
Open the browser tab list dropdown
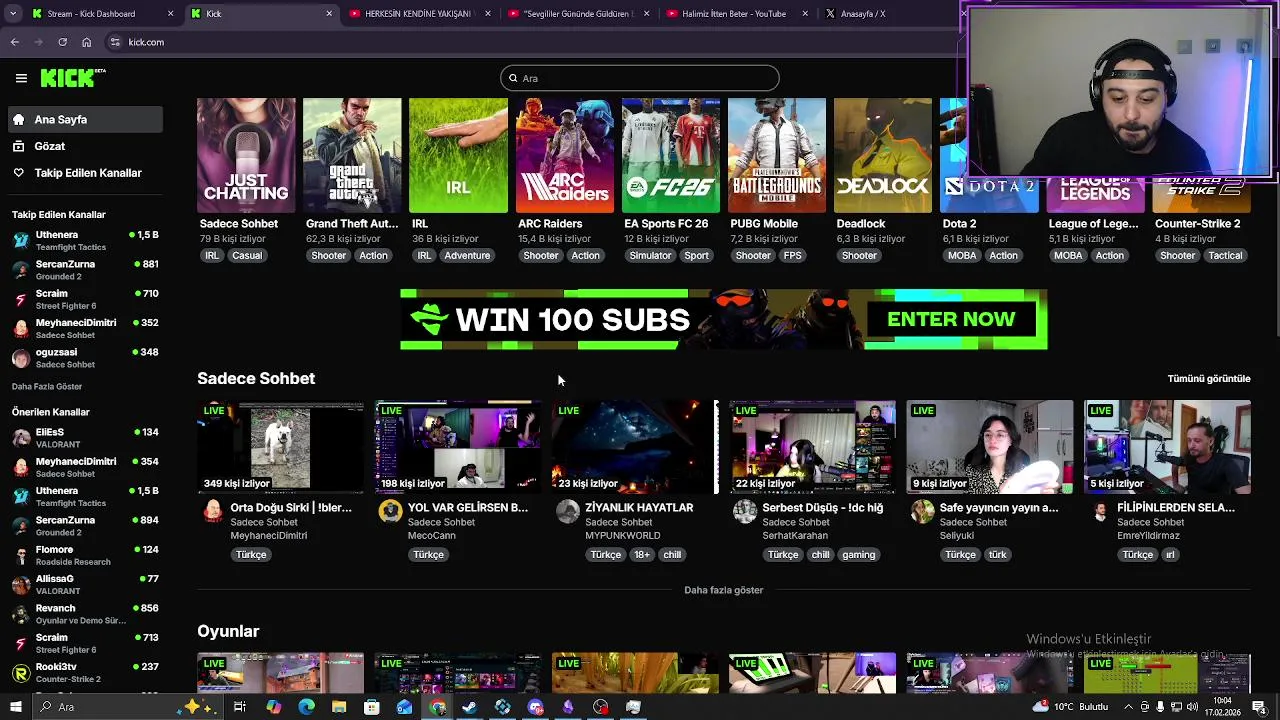click(x=12, y=14)
